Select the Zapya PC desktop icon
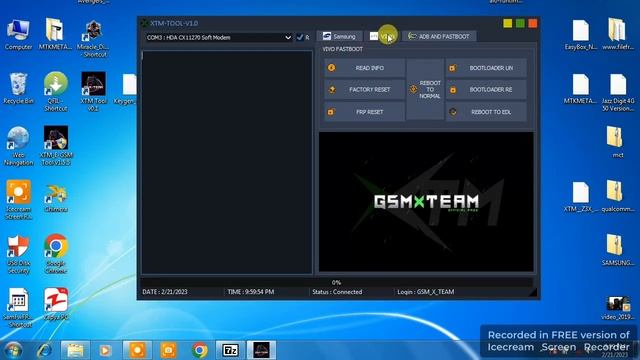 coord(56,304)
